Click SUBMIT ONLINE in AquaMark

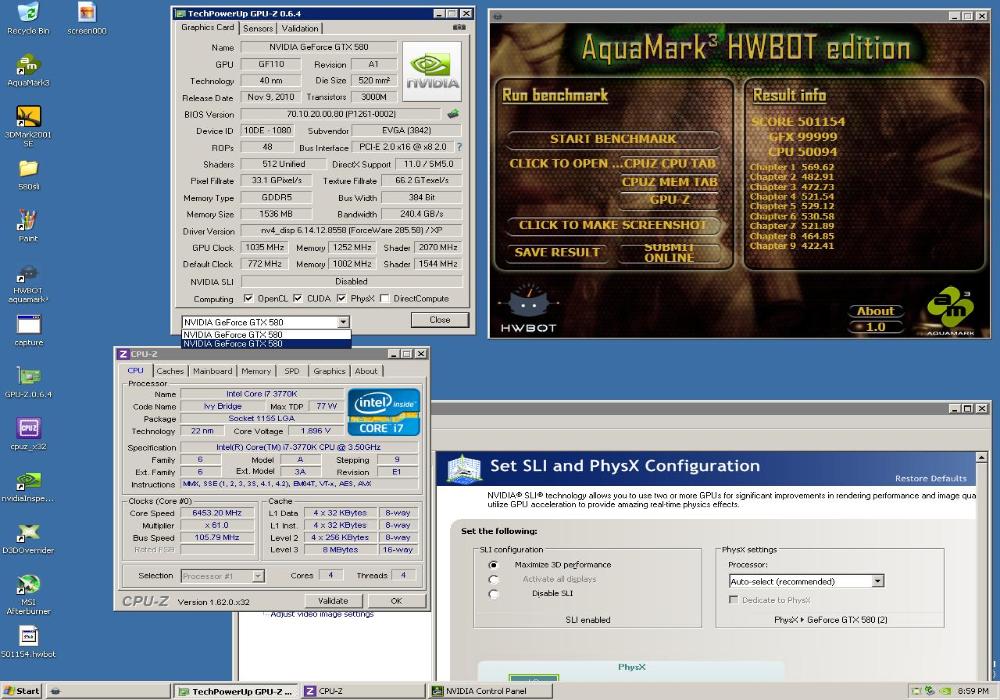(x=669, y=252)
